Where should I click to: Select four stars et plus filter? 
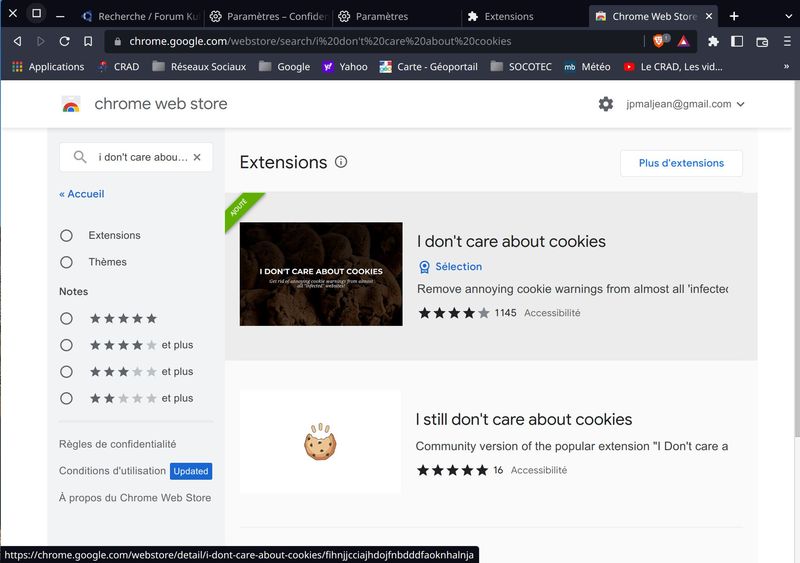(66, 345)
